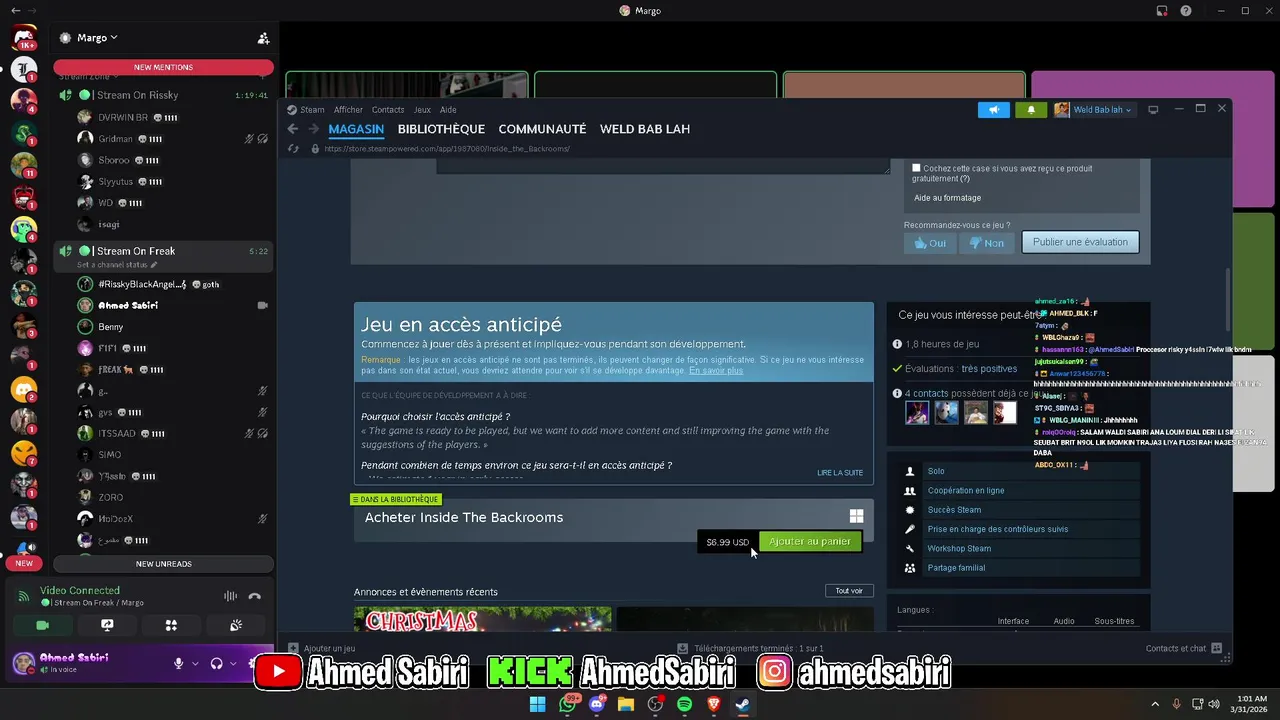1280x720 pixels.
Task: Open Discord activities launcher button
Action: click(x=171, y=625)
